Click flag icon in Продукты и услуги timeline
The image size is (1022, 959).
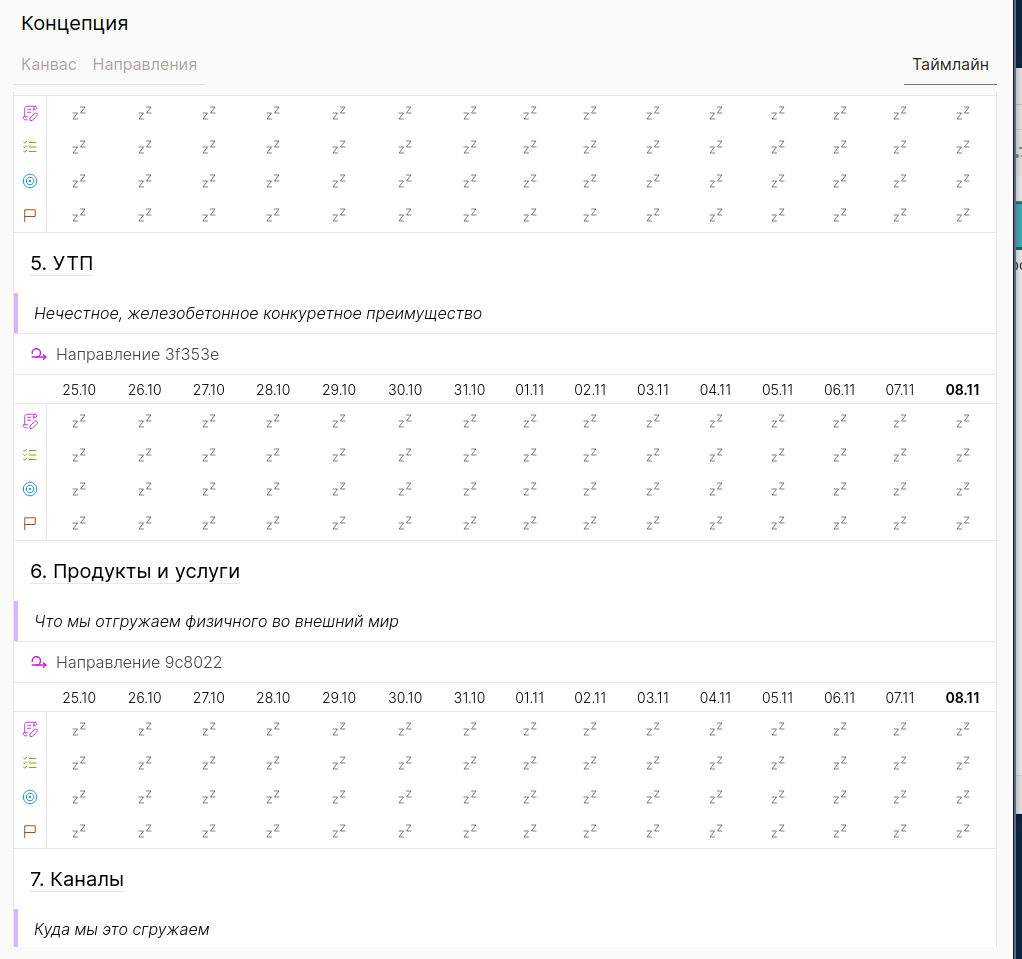30,831
